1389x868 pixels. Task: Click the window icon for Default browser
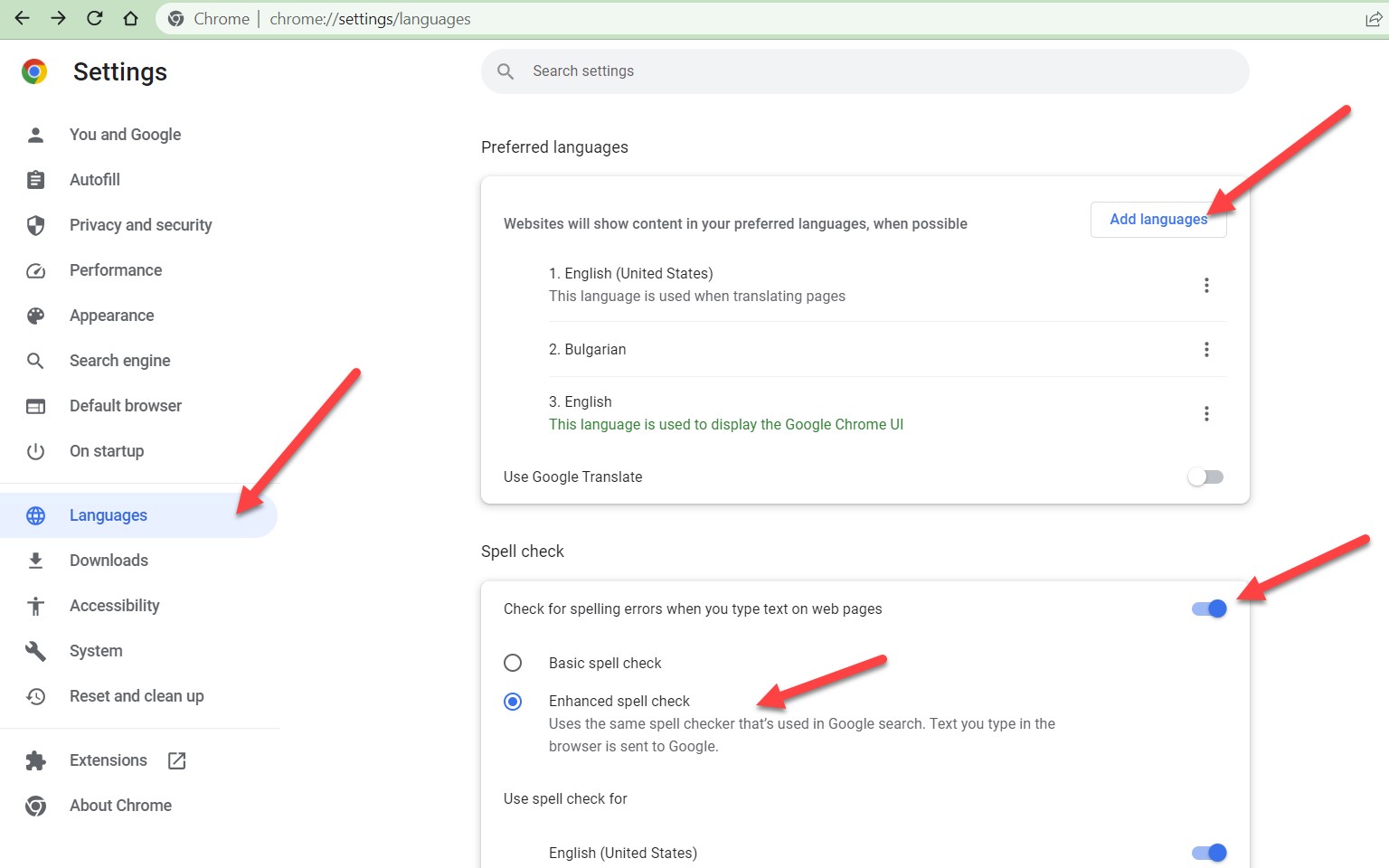pyautogui.click(x=35, y=406)
